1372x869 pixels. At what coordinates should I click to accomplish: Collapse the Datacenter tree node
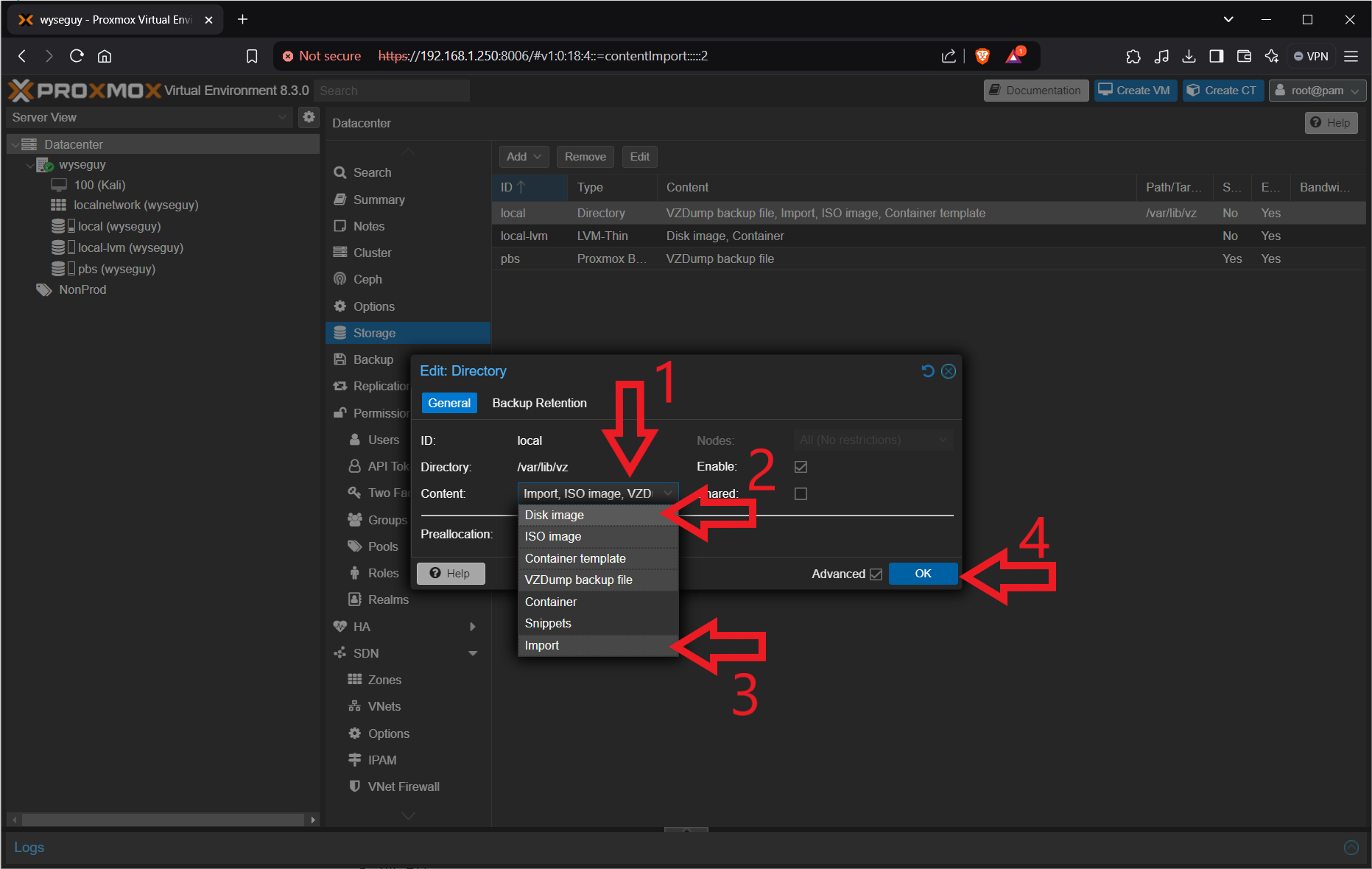coord(15,144)
